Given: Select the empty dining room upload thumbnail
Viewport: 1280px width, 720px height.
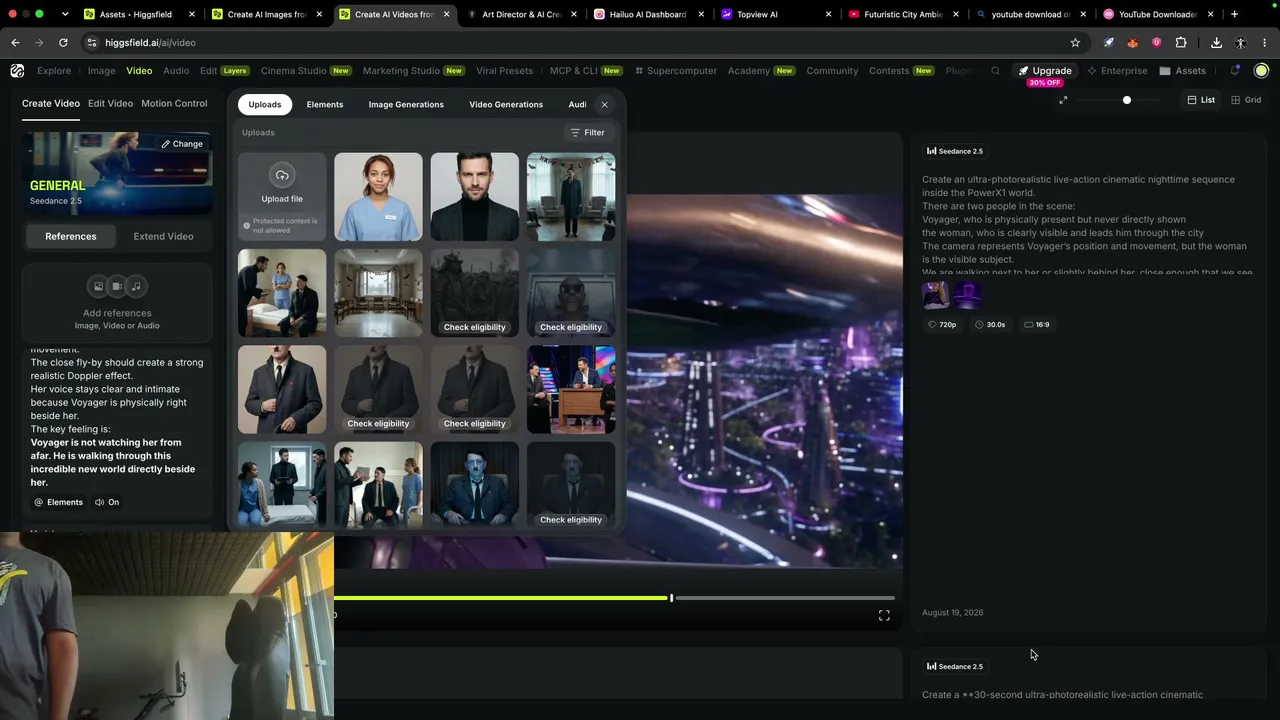Looking at the screenshot, I should click(x=378, y=293).
